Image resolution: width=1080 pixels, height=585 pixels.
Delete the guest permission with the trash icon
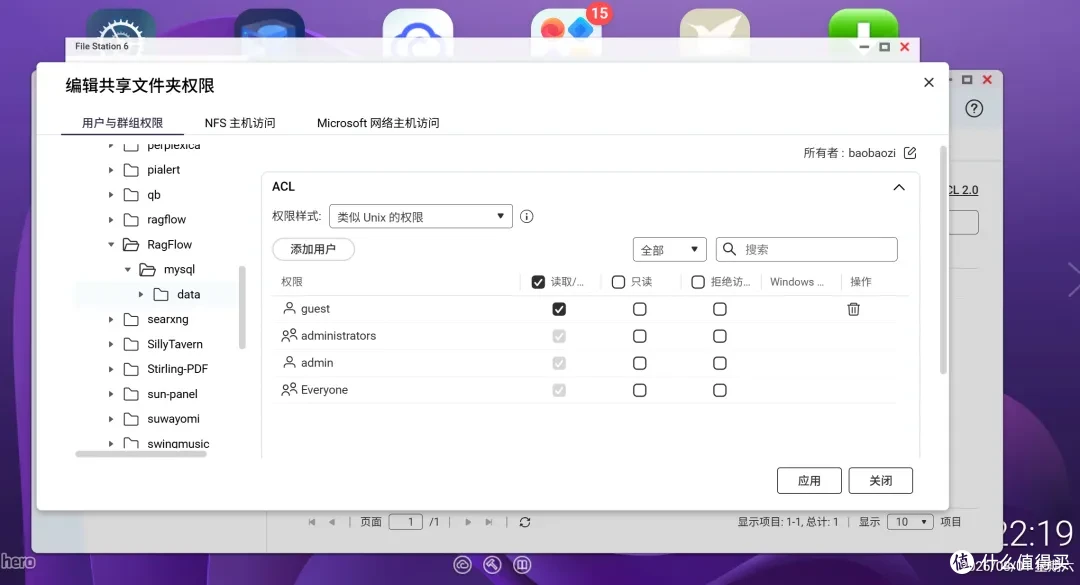[x=853, y=309]
